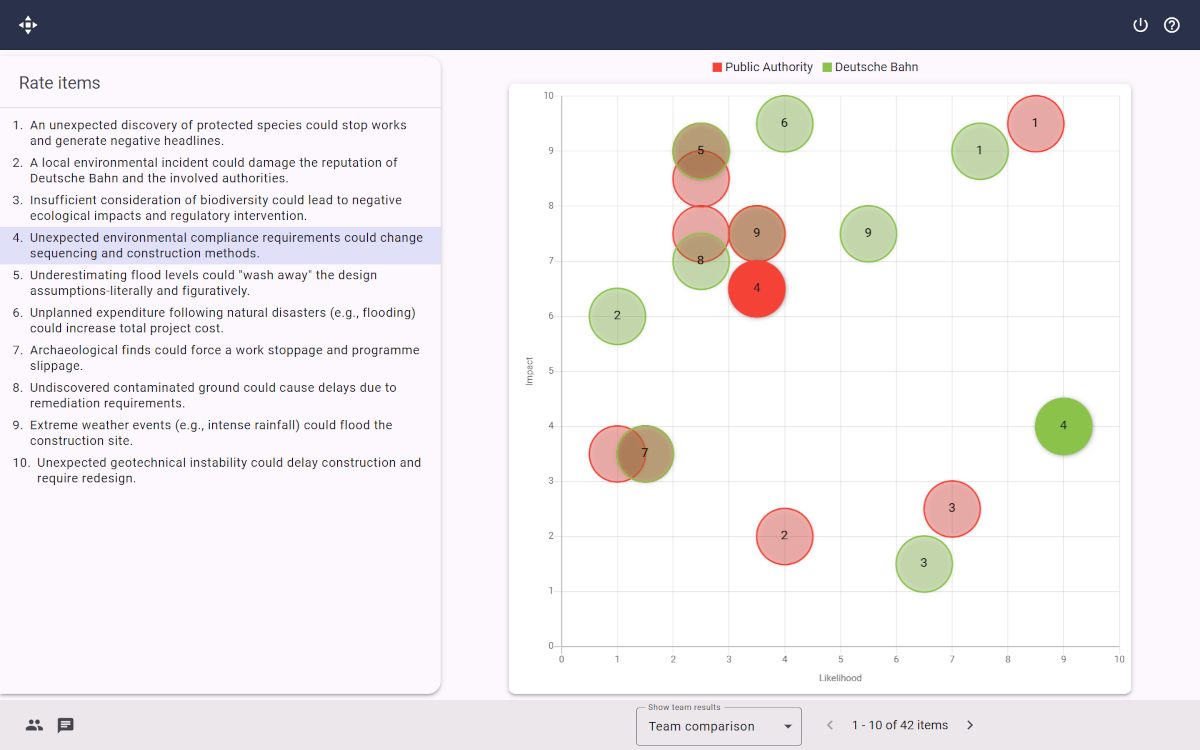Select item 8 about contaminated ground
This screenshot has width=1200, height=750.
coord(220,395)
